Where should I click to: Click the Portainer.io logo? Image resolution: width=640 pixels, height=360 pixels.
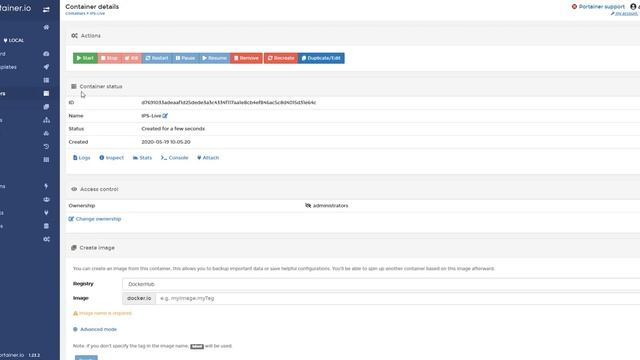[16, 8]
